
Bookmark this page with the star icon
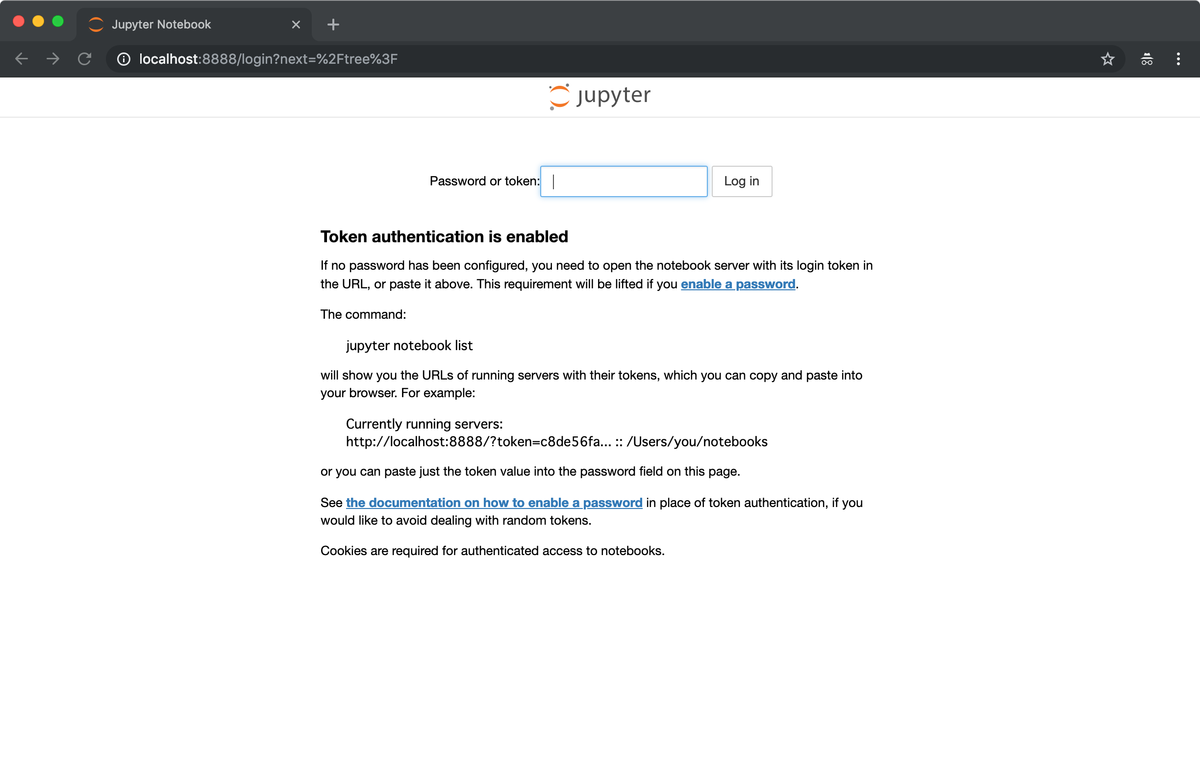tap(1108, 59)
